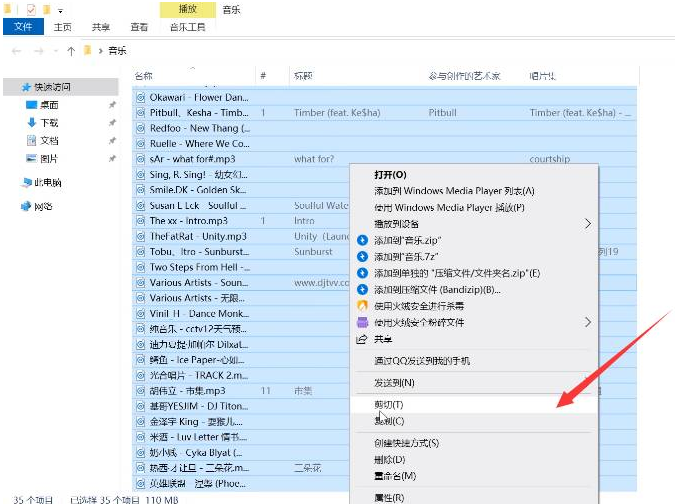Click music icon of Okawari - Flower Dan file
675x504 pixels.
[x=140, y=98]
